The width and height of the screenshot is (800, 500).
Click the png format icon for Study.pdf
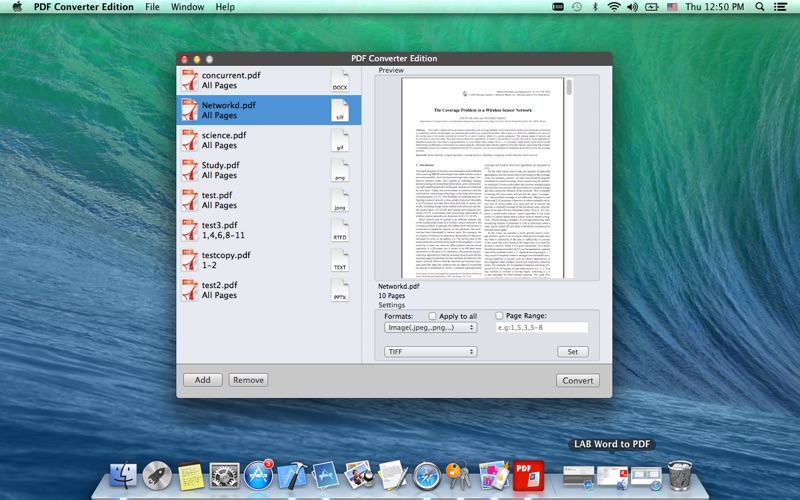click(x=340, y=170)
